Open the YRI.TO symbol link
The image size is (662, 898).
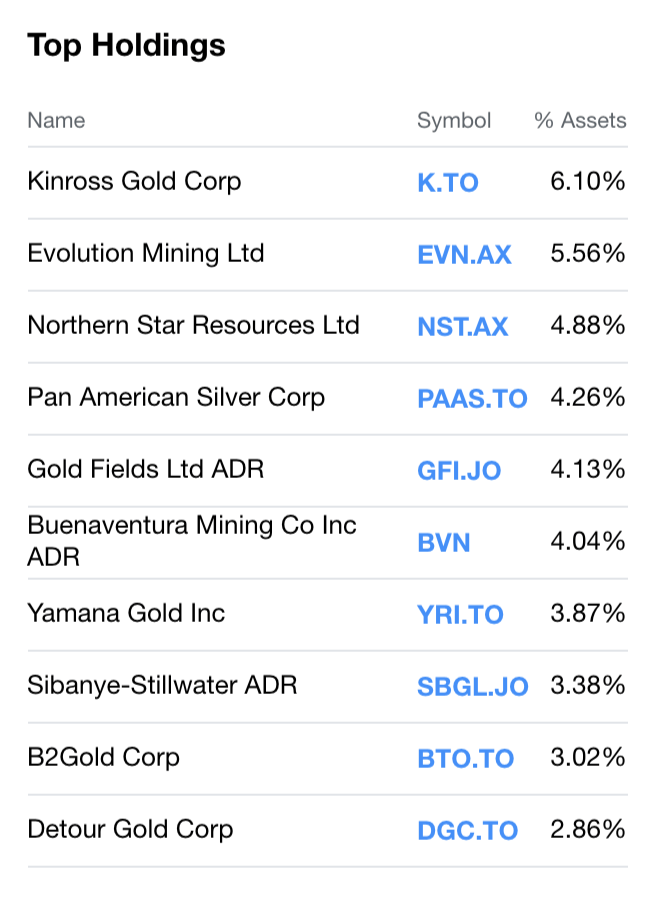[460, 615]
